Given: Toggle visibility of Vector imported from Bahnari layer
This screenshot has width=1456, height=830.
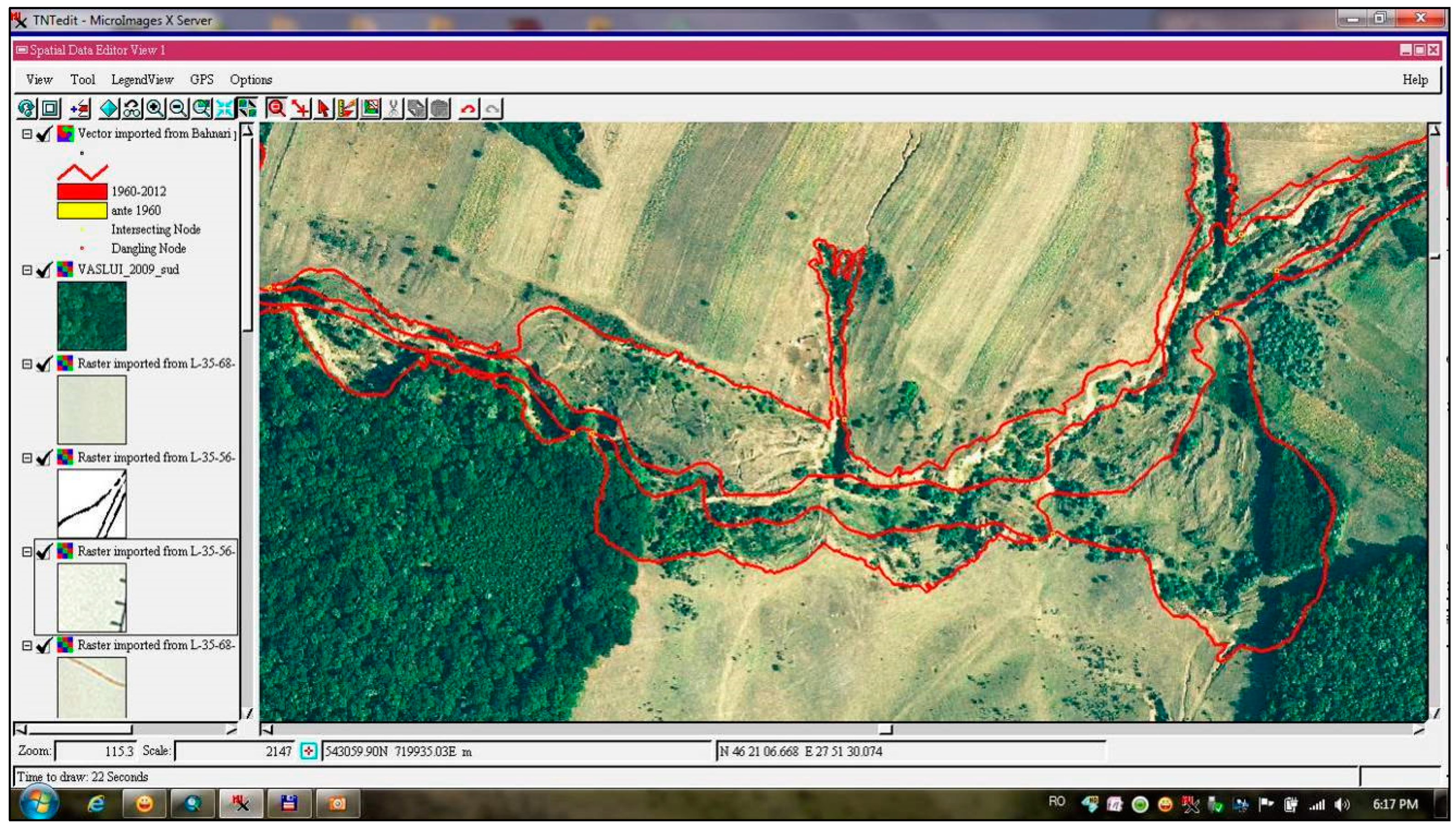Looking at the screenshot, I should [x=44, y=134].
